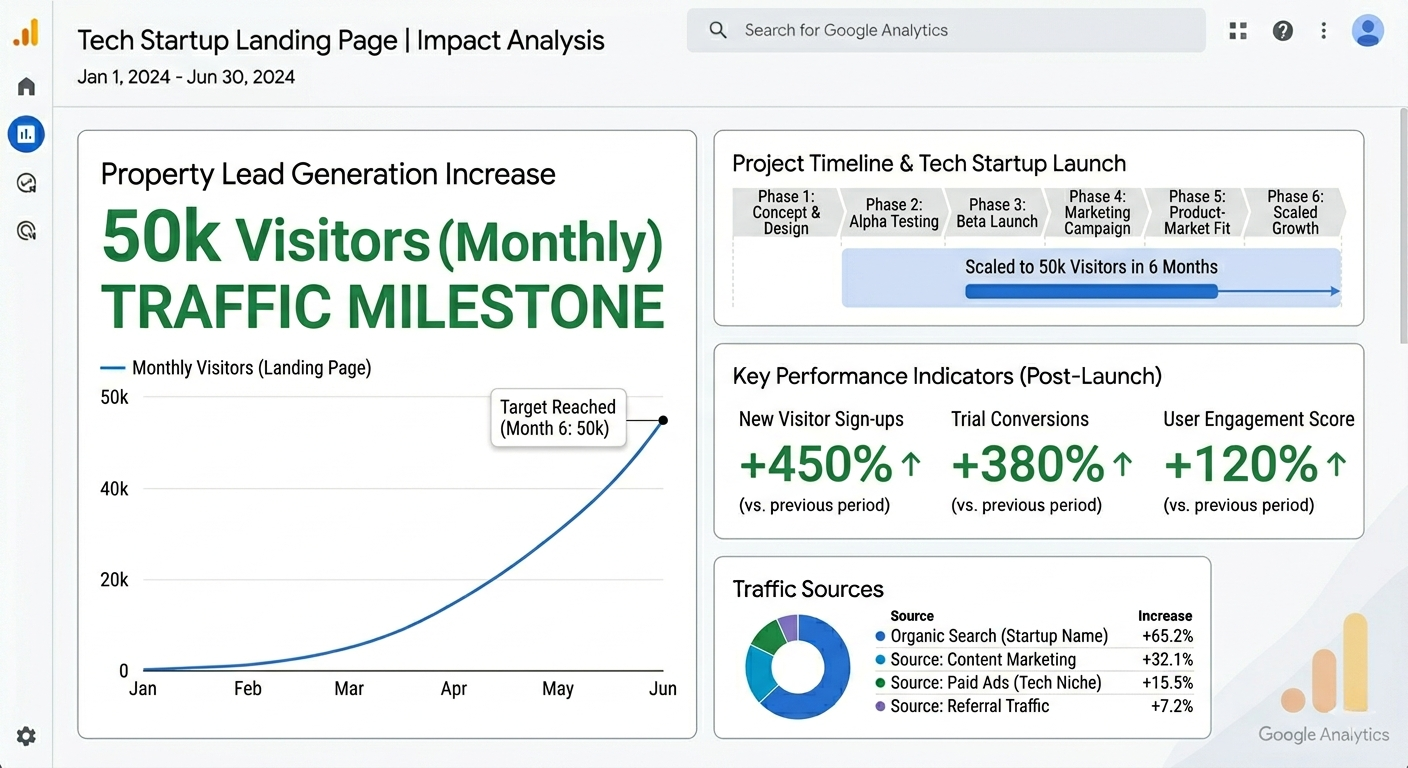1408x768 pixels.
Task: Open the Advertising icon in sidebar
Action: tap(27, 231)
